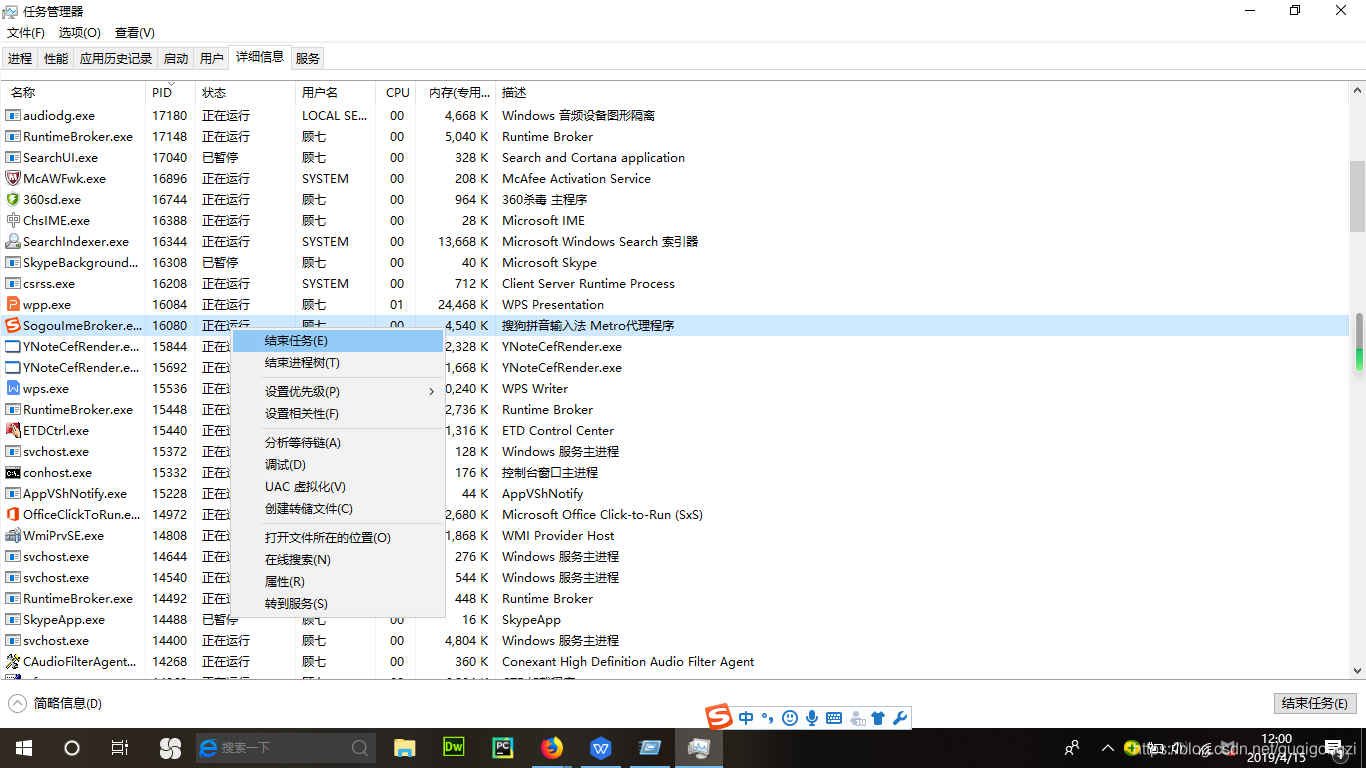Screen dimensions: 1366x768
Task: Switch to the 应用历史记录 tab
Action: click(x=116, y=59)
